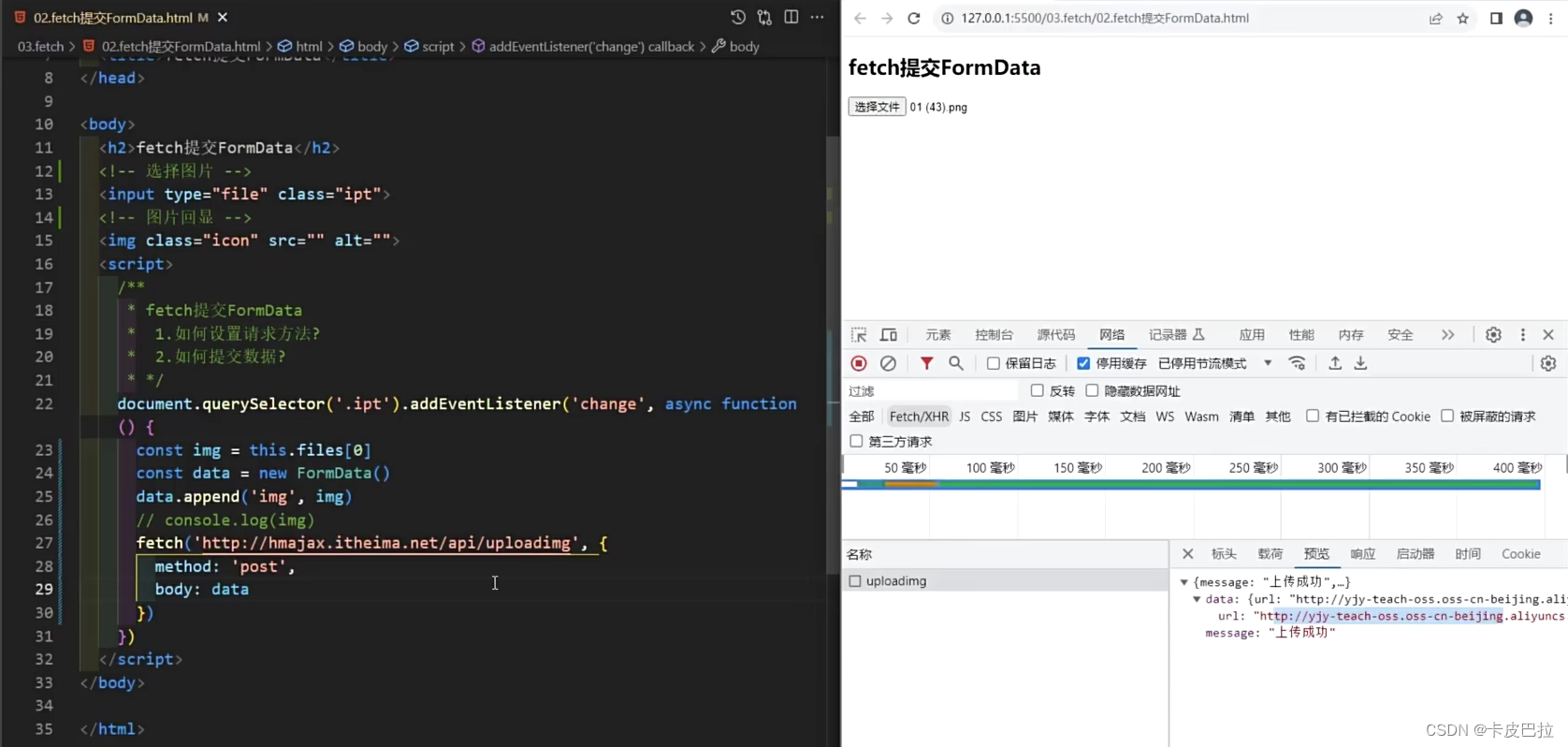Open the 启动器 request tab
The height and width of the screenshot is (747, 1568).
1416,554
